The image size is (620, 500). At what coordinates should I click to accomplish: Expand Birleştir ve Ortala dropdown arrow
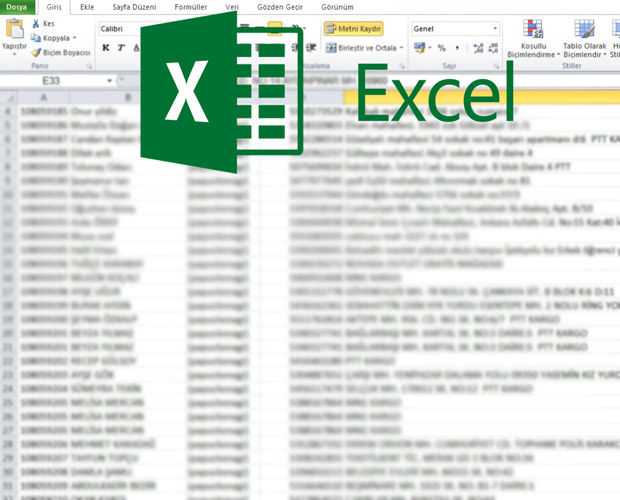404,47
